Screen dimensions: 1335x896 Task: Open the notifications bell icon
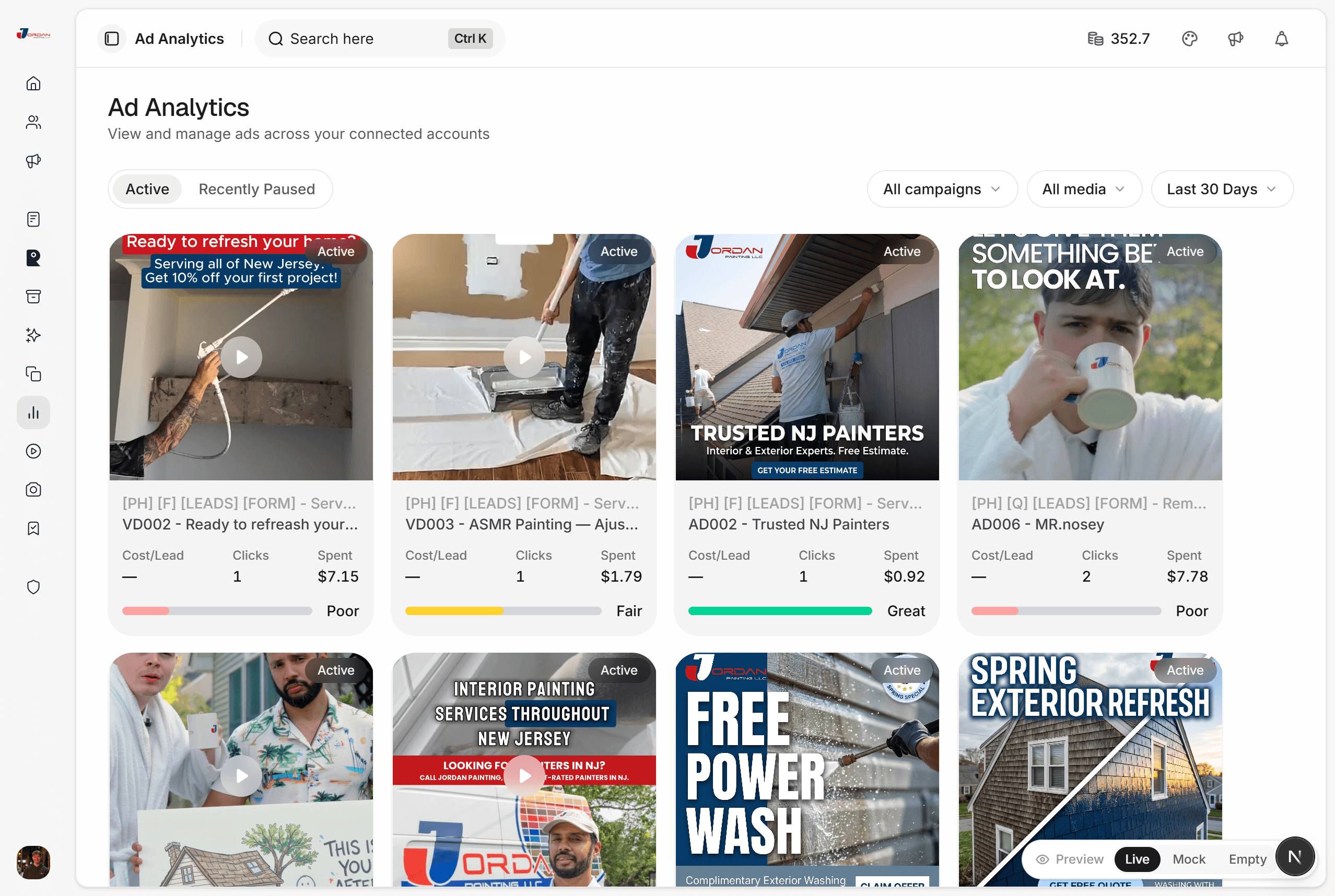point(1282,38)
